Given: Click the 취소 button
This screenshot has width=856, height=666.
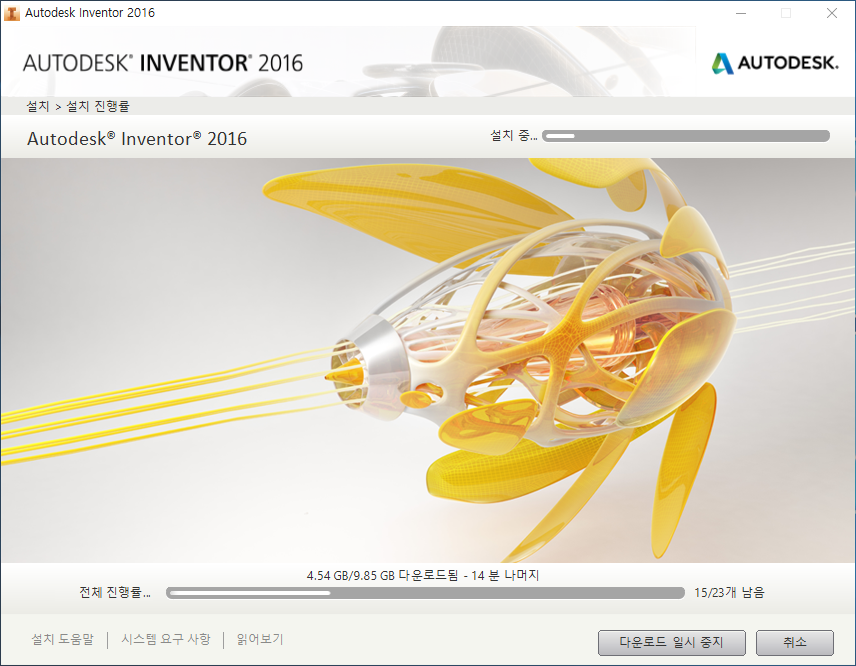Looking at the screenshot, I should tap(794, 643).
